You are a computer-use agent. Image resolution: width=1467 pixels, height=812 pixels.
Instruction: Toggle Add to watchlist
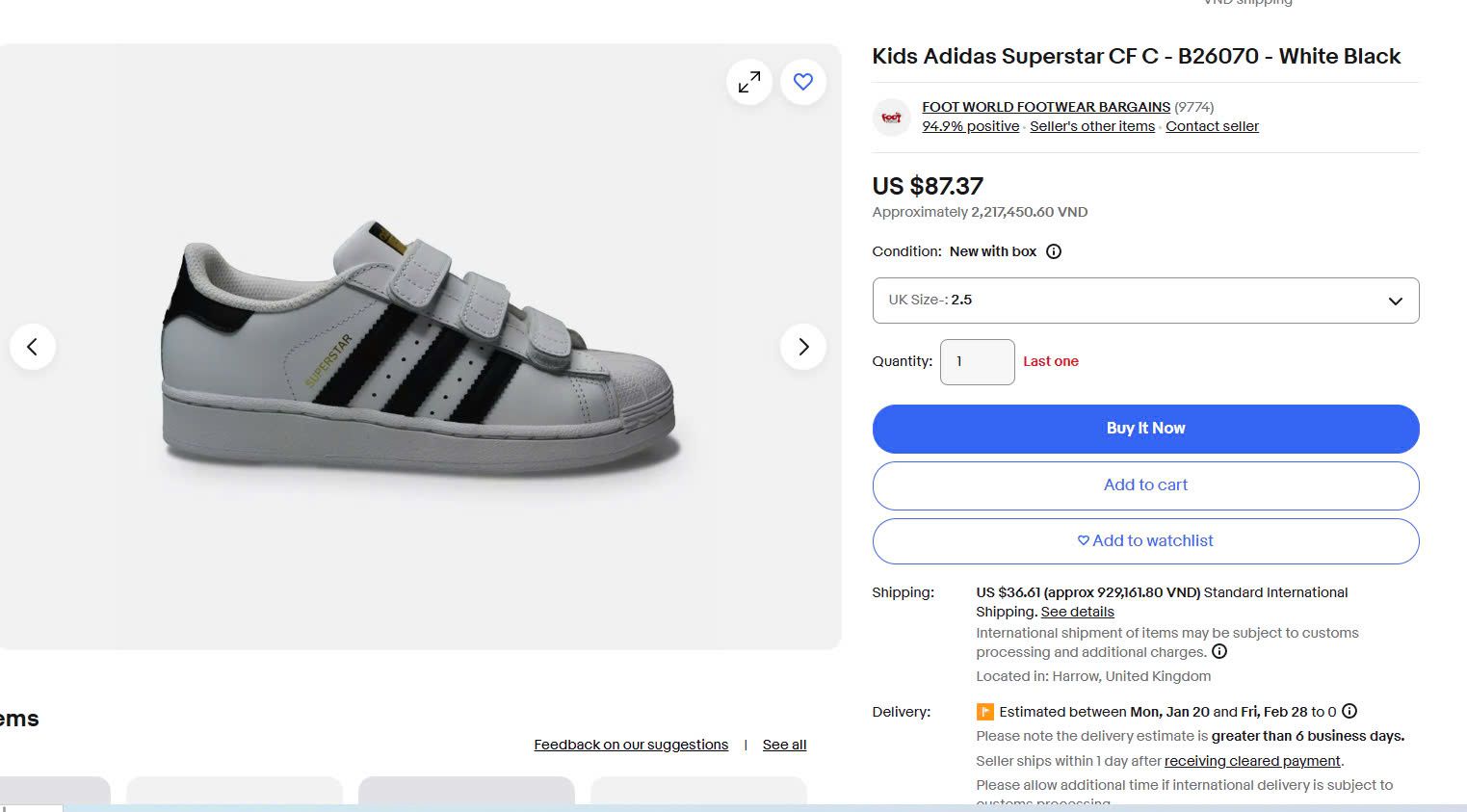(1145, 541)
